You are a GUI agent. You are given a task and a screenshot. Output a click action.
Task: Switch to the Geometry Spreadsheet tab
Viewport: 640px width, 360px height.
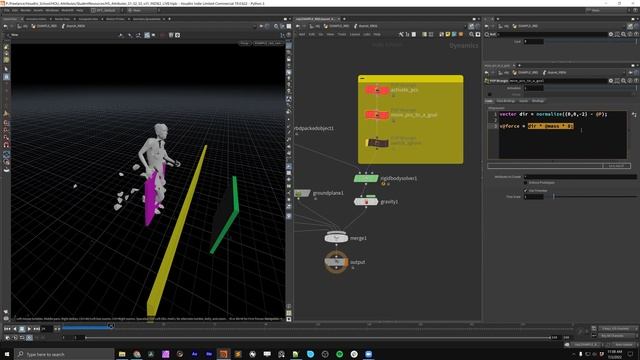click(x=147, y=19)
